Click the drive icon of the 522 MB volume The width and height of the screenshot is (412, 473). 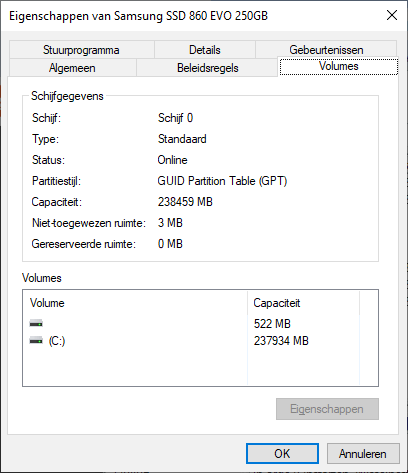36,323
